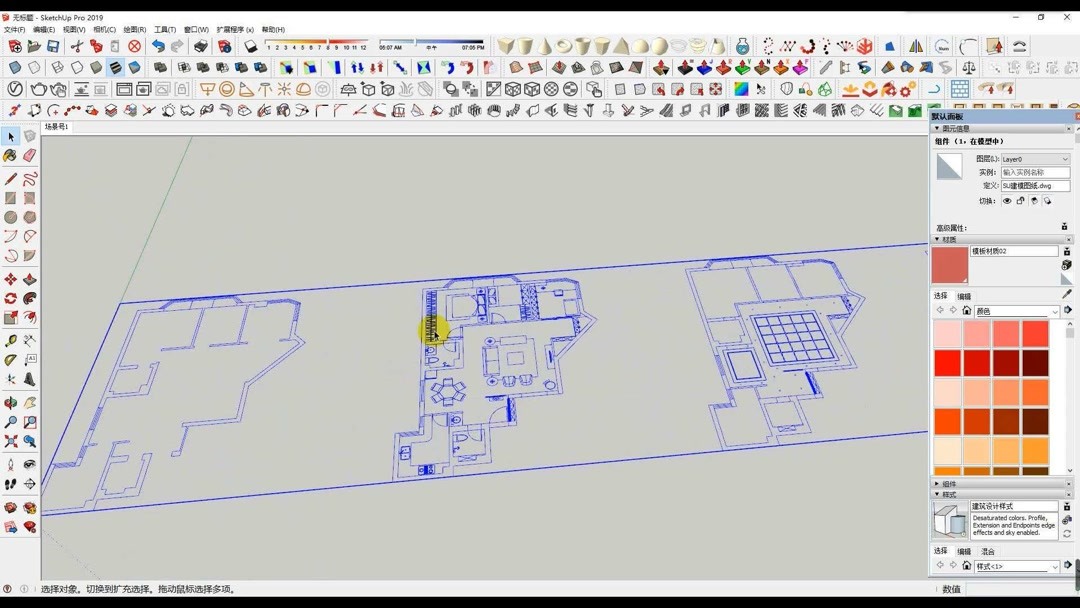Click the in-model materials house icon
The height and width of the screenshot is (608, 1080).
click(x=965, y=310)
